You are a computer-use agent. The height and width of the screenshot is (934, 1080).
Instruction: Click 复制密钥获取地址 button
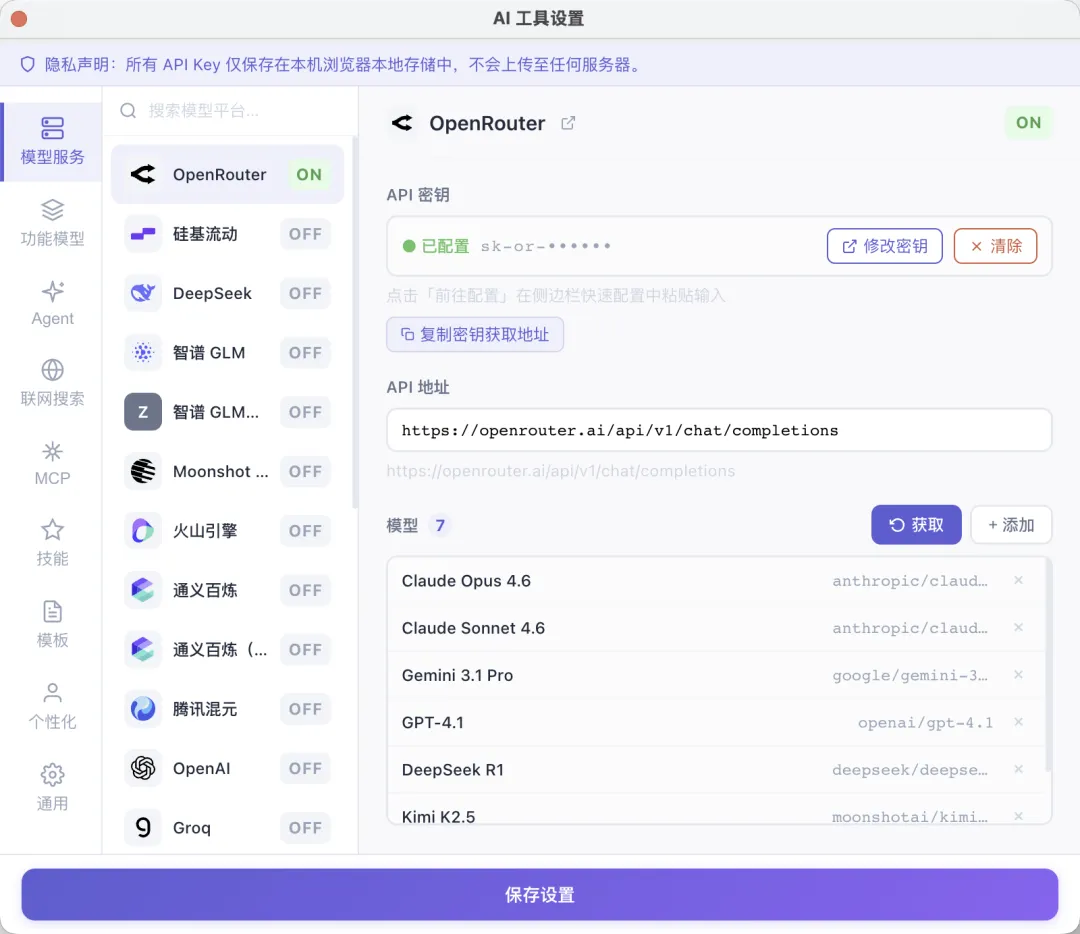pyautogui.click(x=475, y=335)
